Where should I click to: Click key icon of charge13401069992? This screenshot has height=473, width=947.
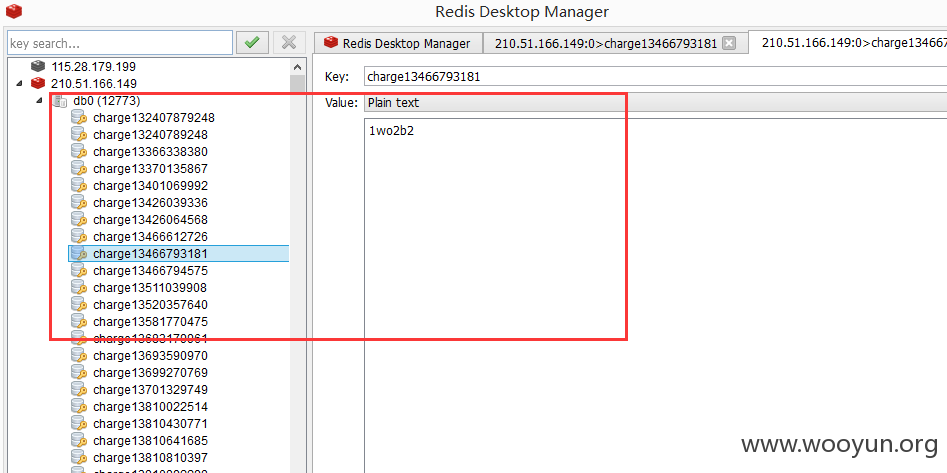(79, 185)
